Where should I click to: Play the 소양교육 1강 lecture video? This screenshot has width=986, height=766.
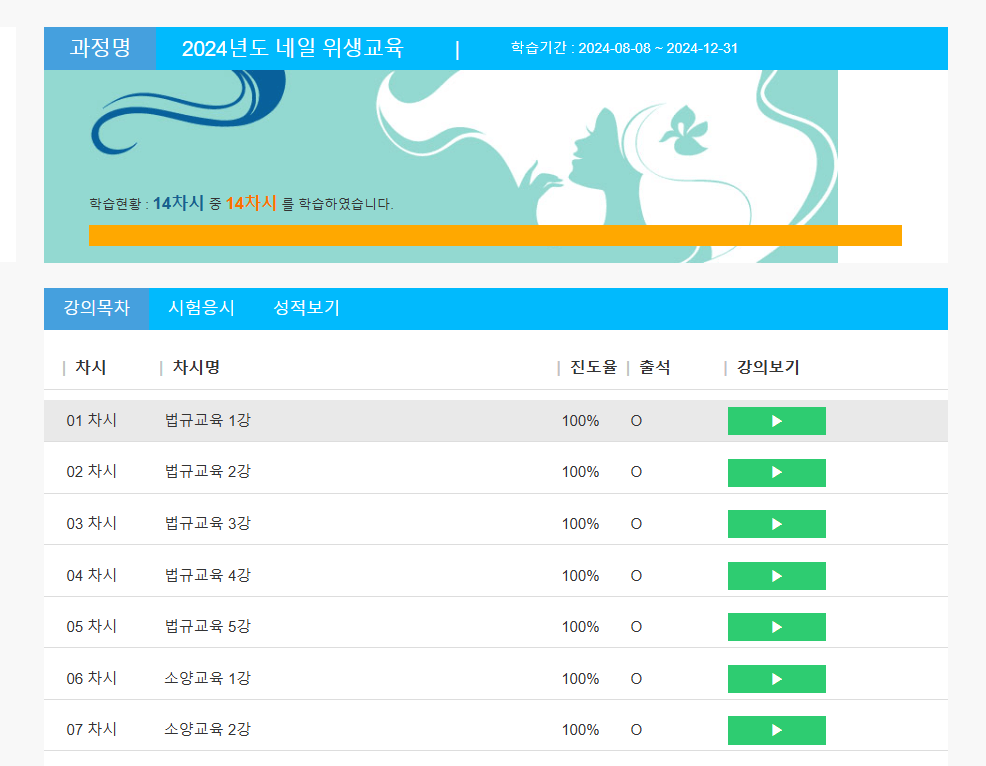click(x=777, y=678)
